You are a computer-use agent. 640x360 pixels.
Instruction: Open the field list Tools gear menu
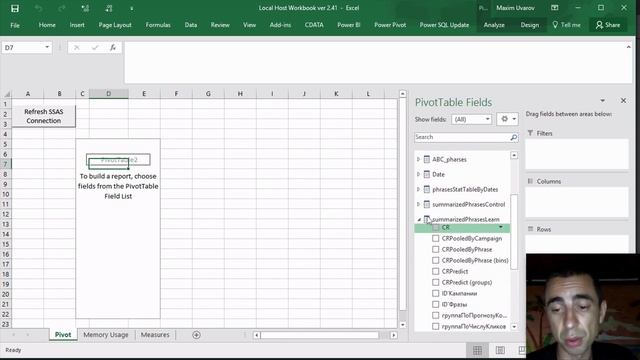(507, 119)
